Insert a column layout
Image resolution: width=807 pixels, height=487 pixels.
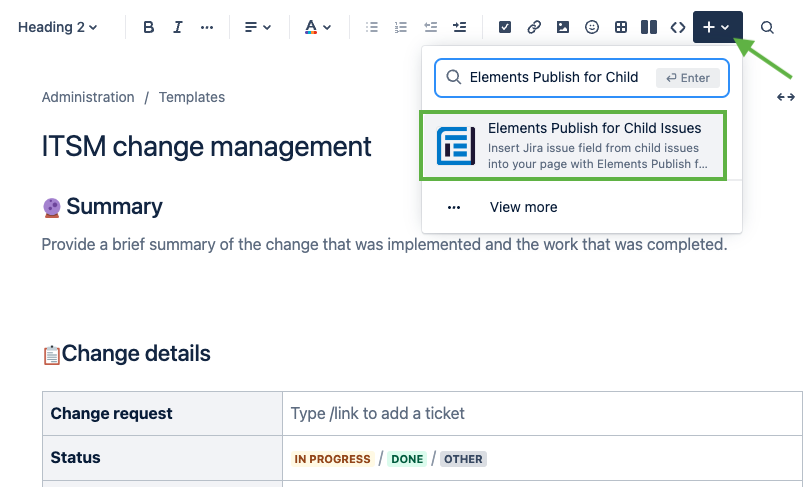tap(649, 27)
